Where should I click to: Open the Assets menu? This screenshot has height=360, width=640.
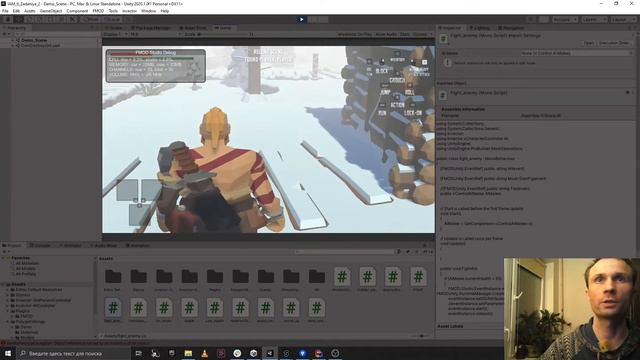click(x=30, y=11)
